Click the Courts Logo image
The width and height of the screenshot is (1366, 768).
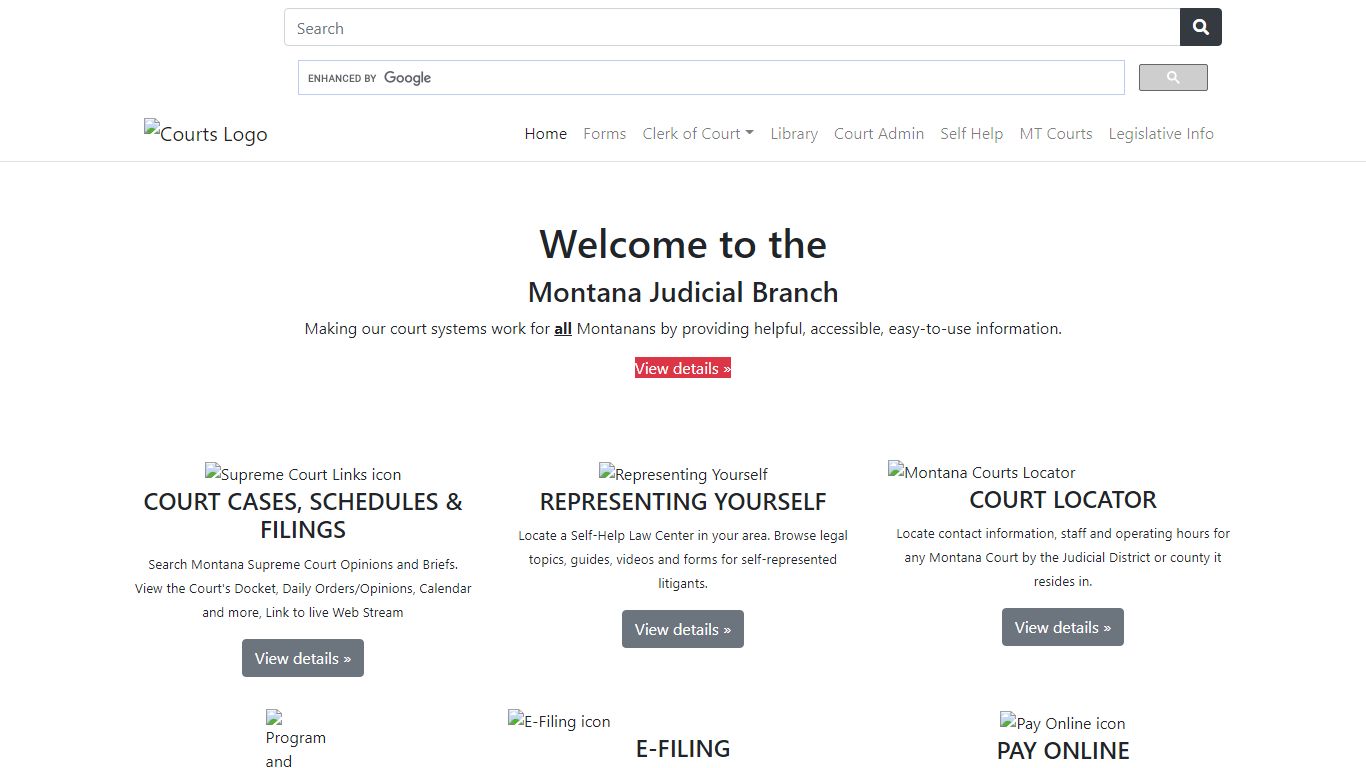click(206, 133)
